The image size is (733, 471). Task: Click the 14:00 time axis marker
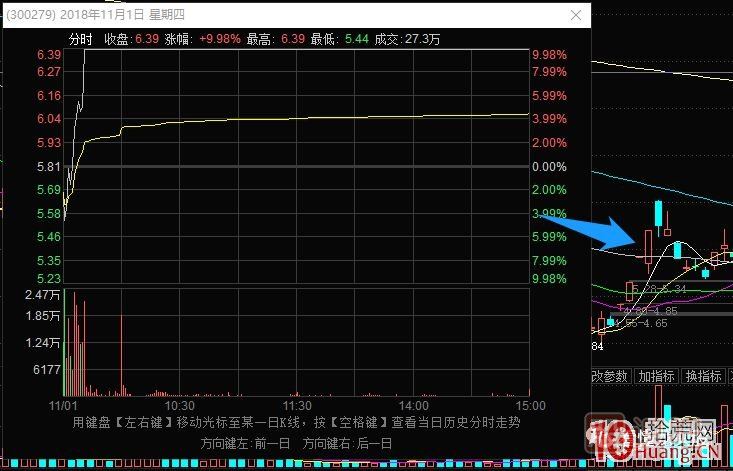[x=412, y=407]
